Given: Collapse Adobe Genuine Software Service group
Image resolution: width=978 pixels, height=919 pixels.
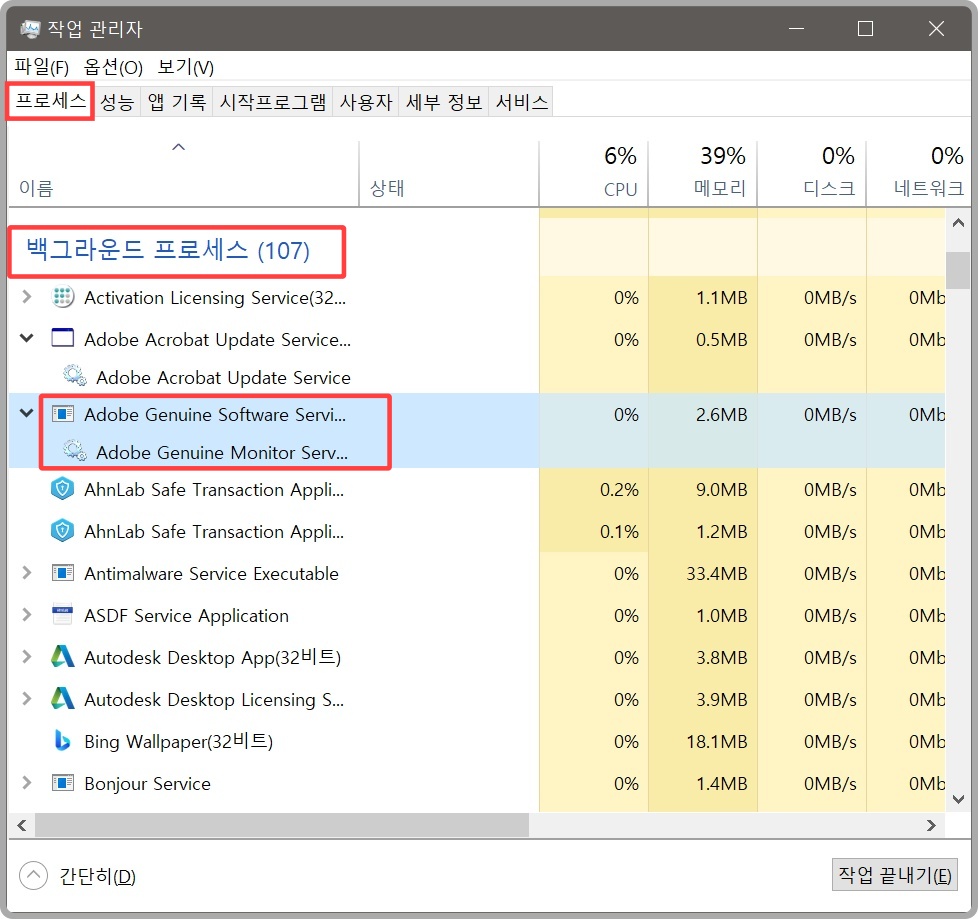Looking at the screenshot, I should [26, 413].
